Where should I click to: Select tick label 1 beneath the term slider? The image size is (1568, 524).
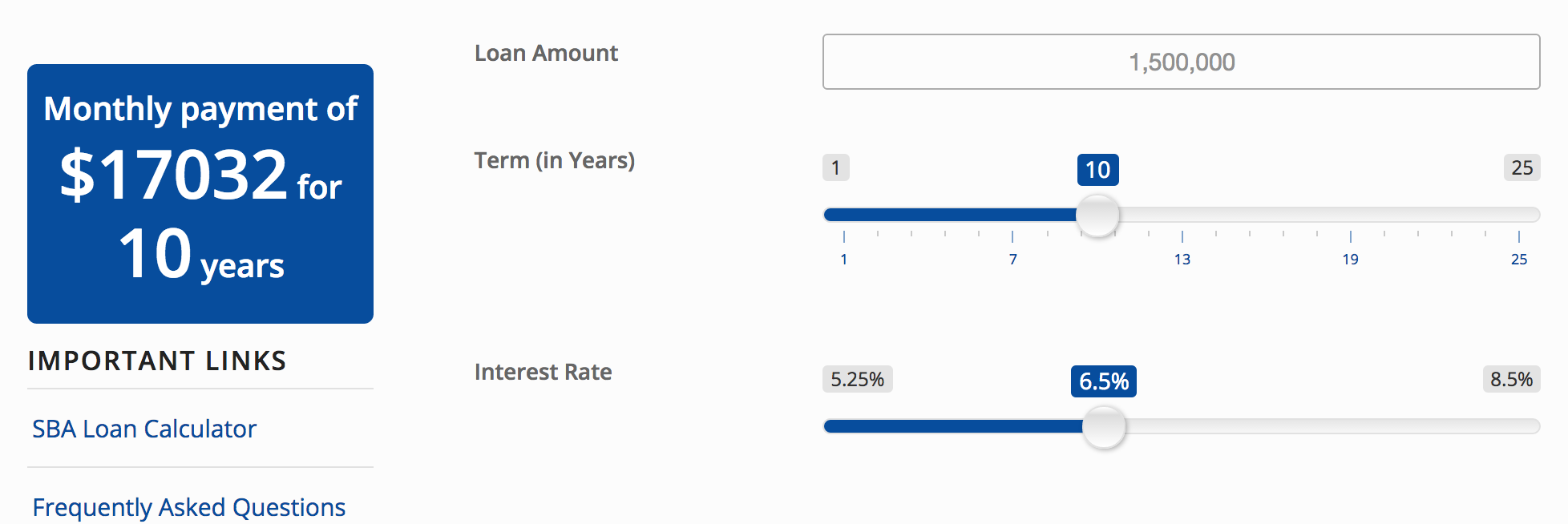coord(844,259)
